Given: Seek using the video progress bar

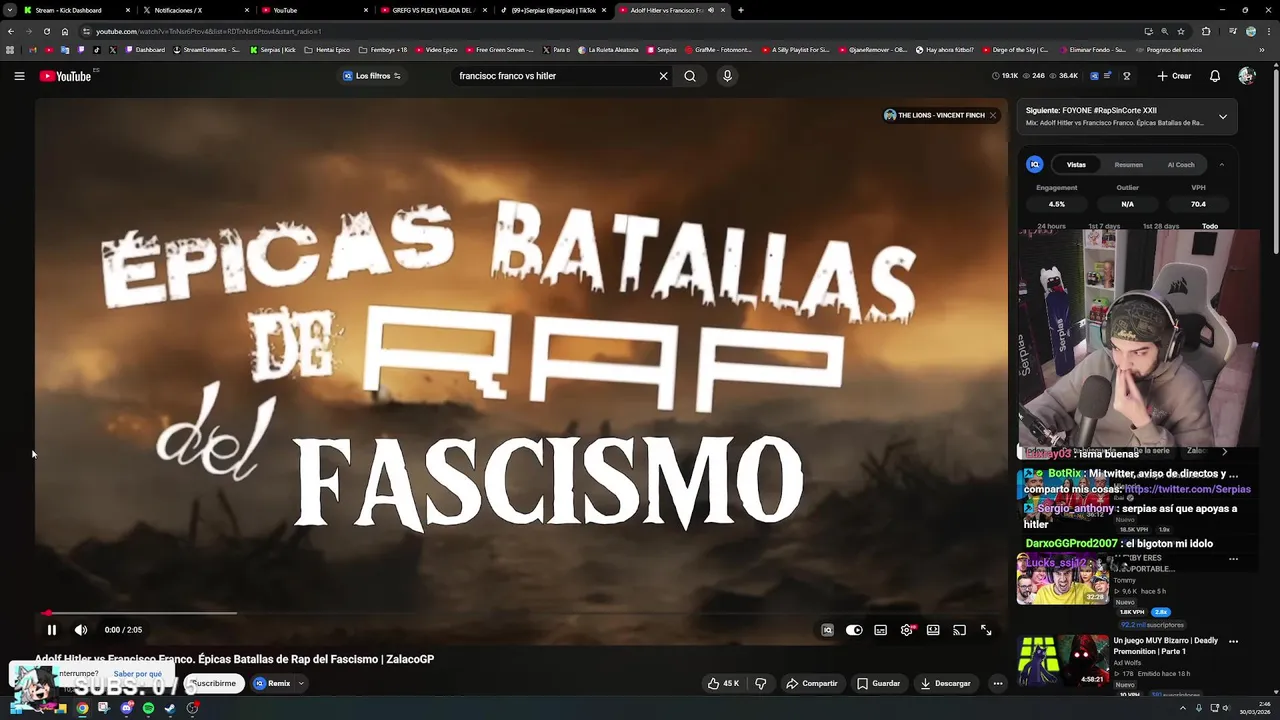Looking at the screenshot, I should (520, 613).
